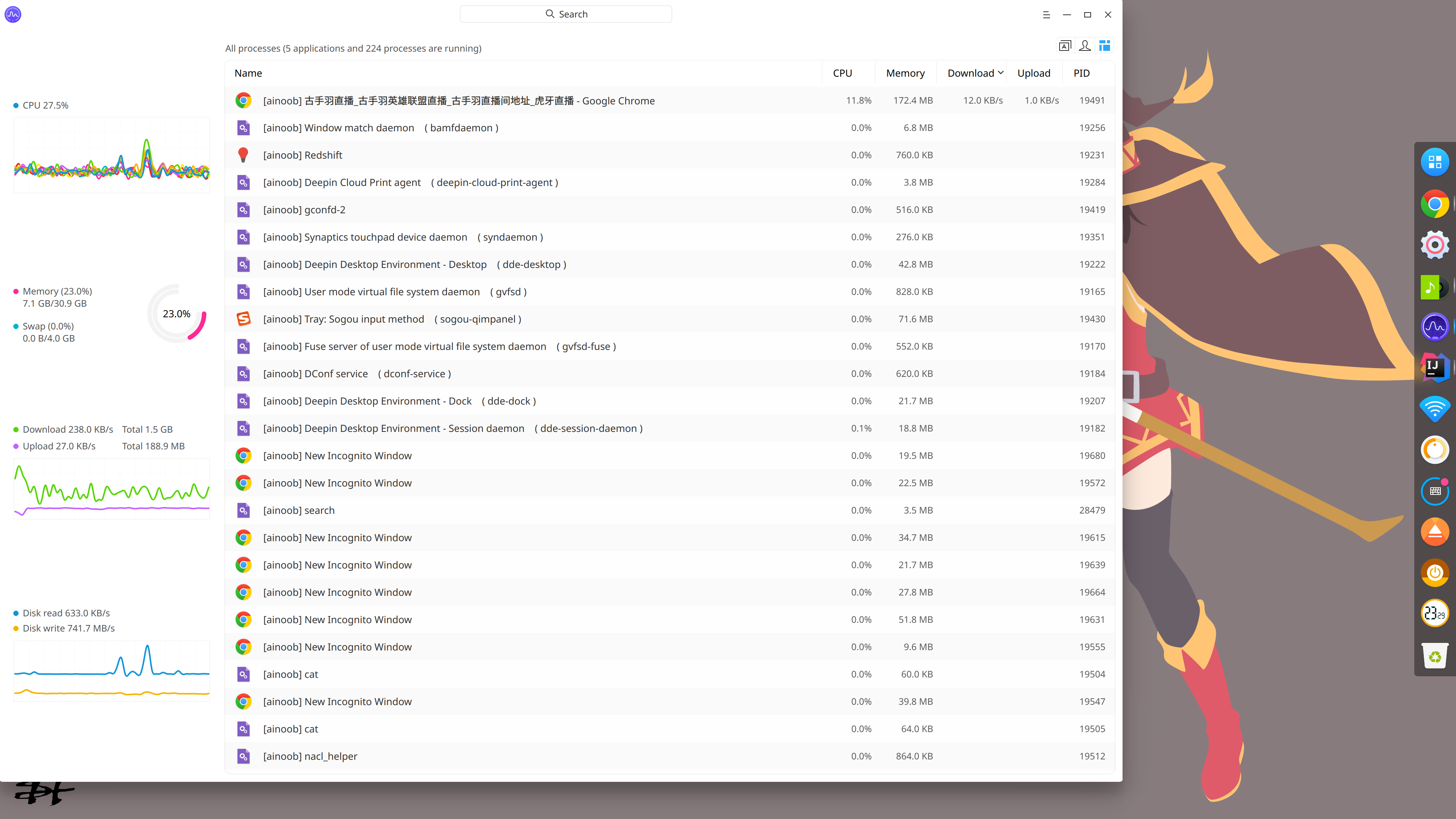Screen dimensions: 1456x819
Task: Sort processes by the Memory column
Action: [905, 73]
